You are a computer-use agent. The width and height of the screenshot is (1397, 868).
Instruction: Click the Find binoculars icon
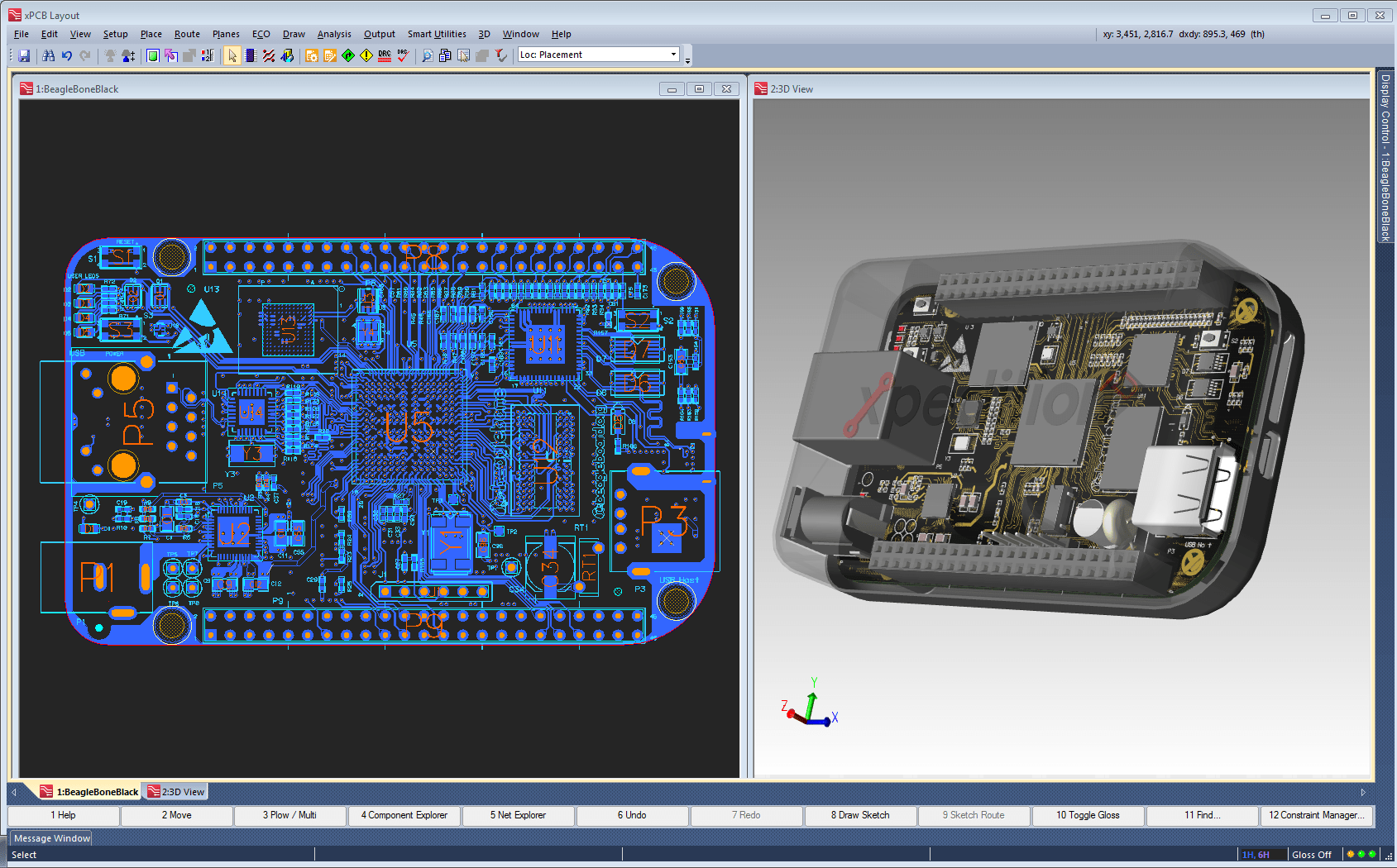point(49,55)
